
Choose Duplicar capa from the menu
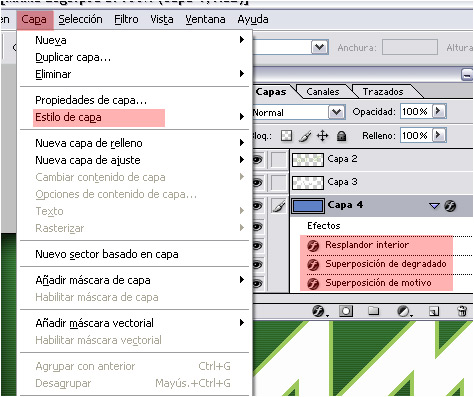tap(135, 57)
